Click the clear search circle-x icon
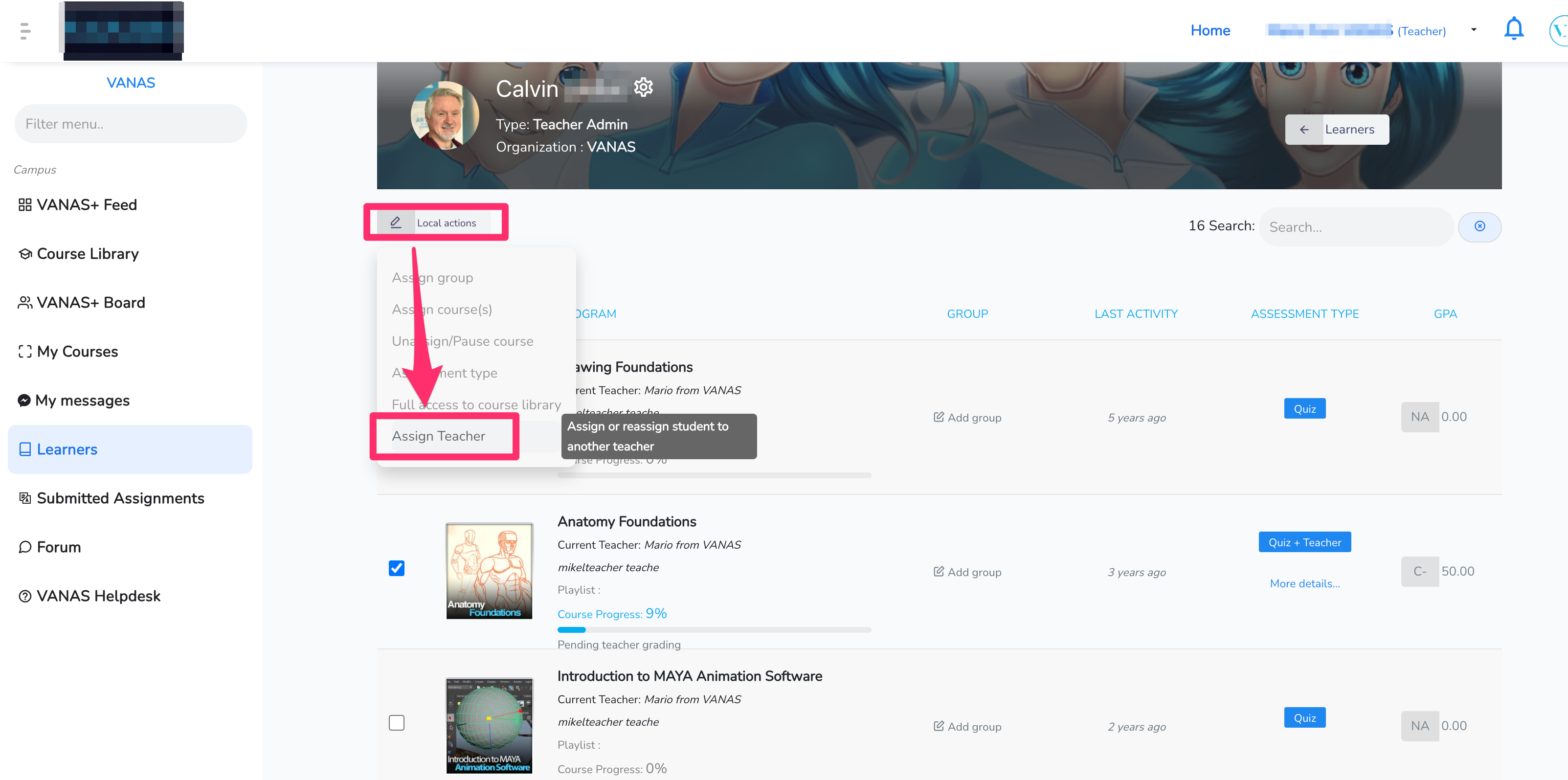 (x=1479, y=226)
